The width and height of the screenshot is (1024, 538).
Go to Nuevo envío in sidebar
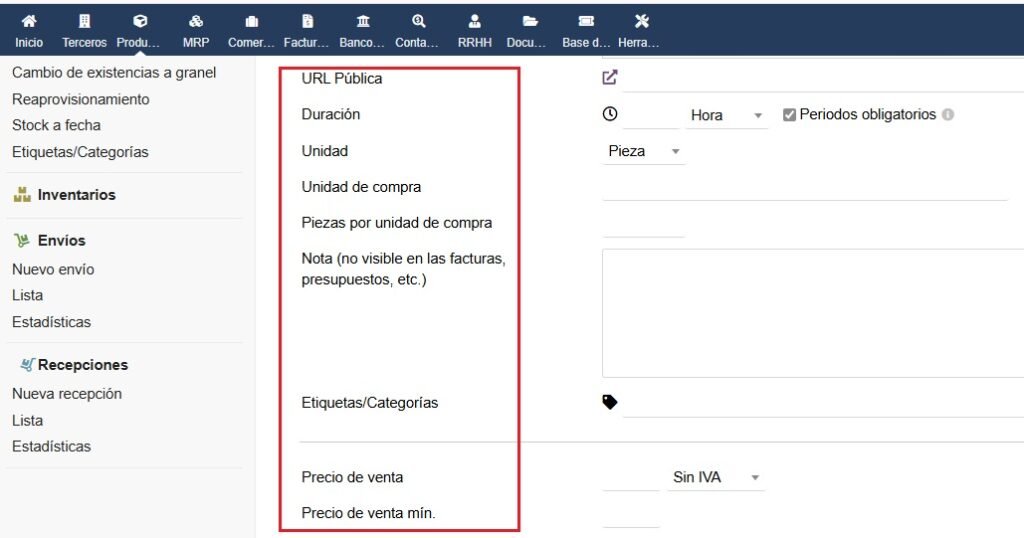pos(53,269)
